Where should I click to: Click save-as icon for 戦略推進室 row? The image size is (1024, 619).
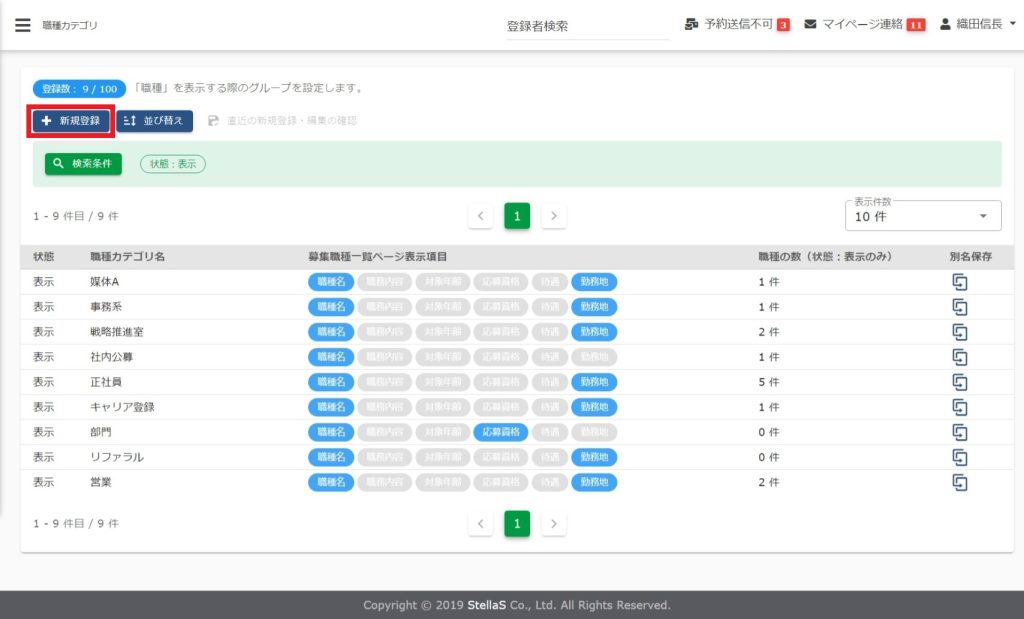click(960, 332)
